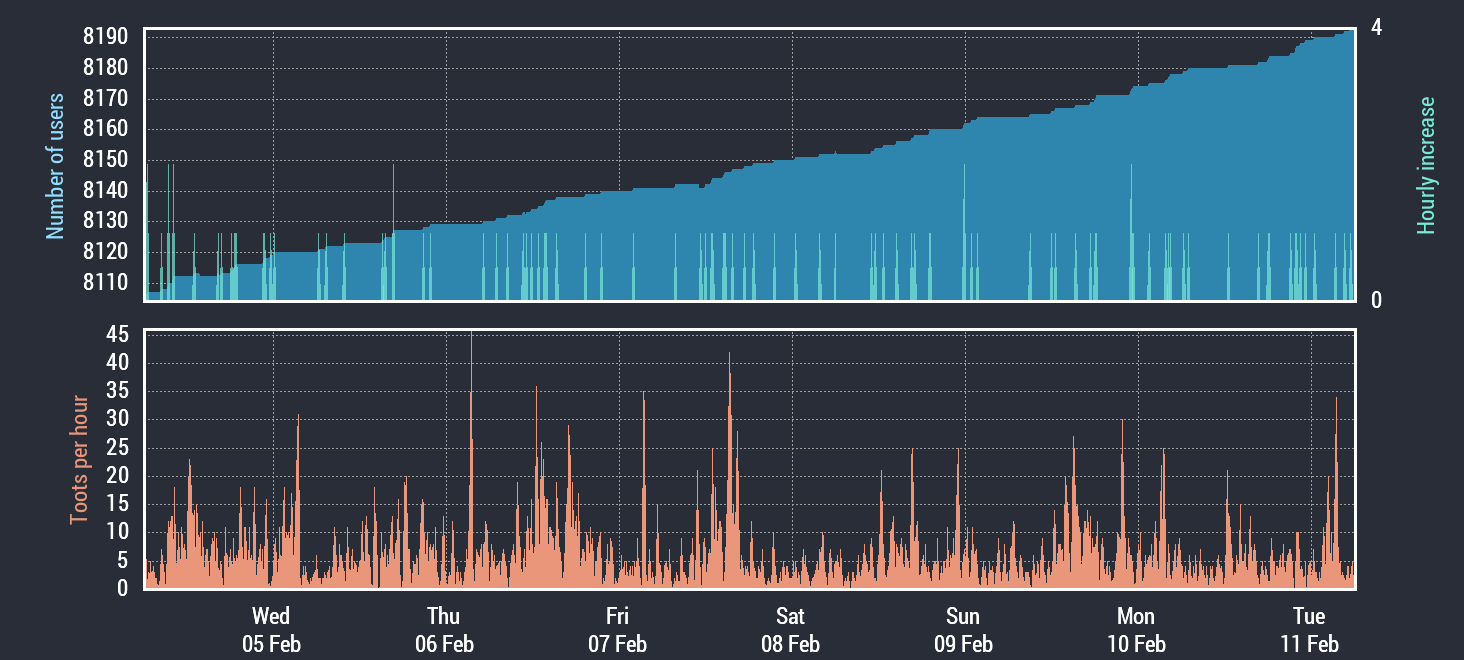Select the Wed 05 Feb date label
Viewport: 1464px width, 660px height.
tap(271, 630)
